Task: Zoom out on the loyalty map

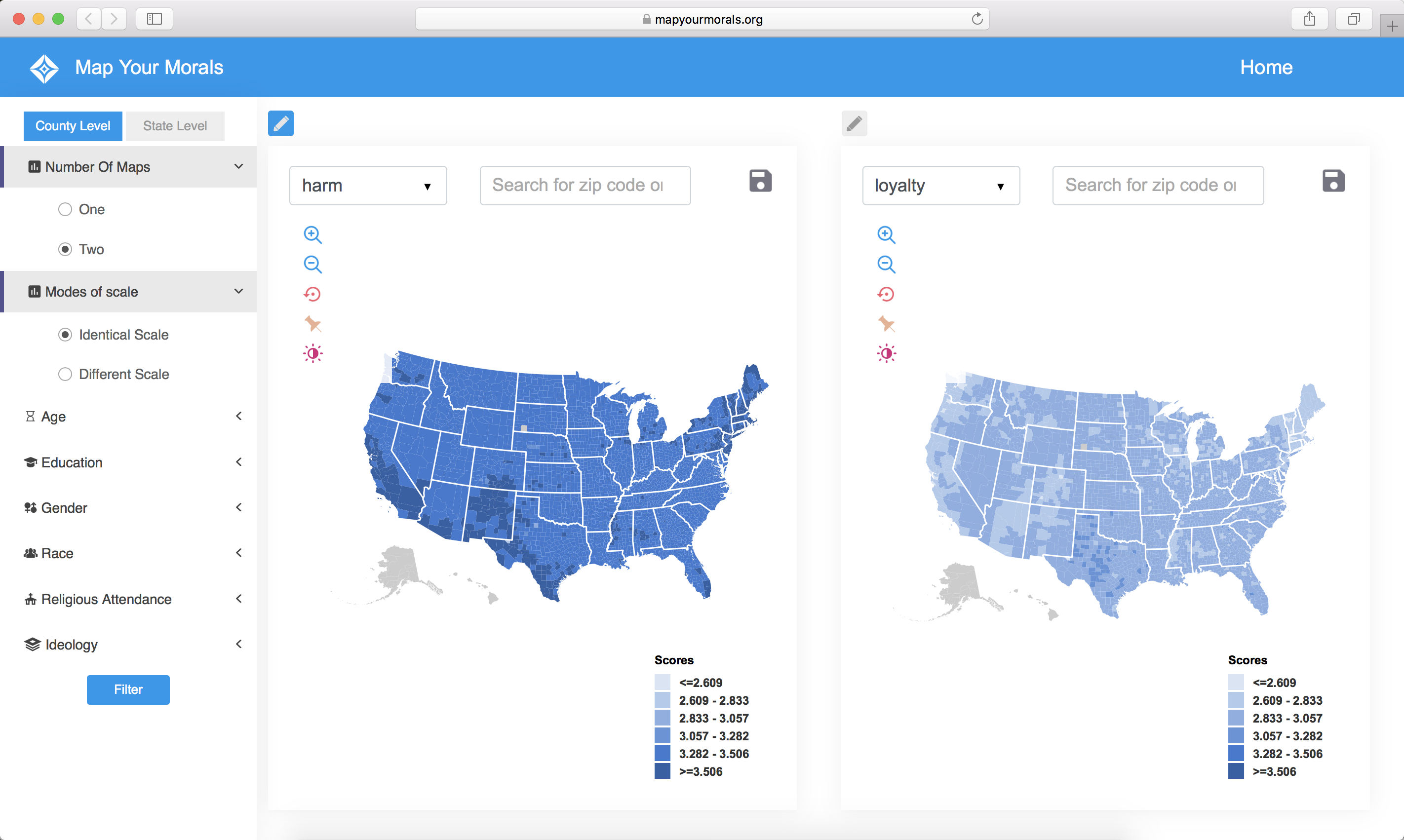Action: click(x=886, y=264)
